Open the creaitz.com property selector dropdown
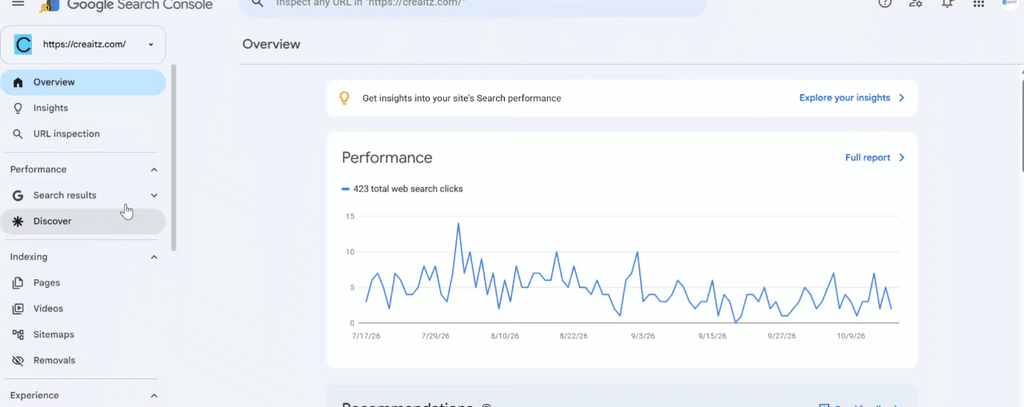This screenshot has width=1024, height=407. click(x=83, y=44)
